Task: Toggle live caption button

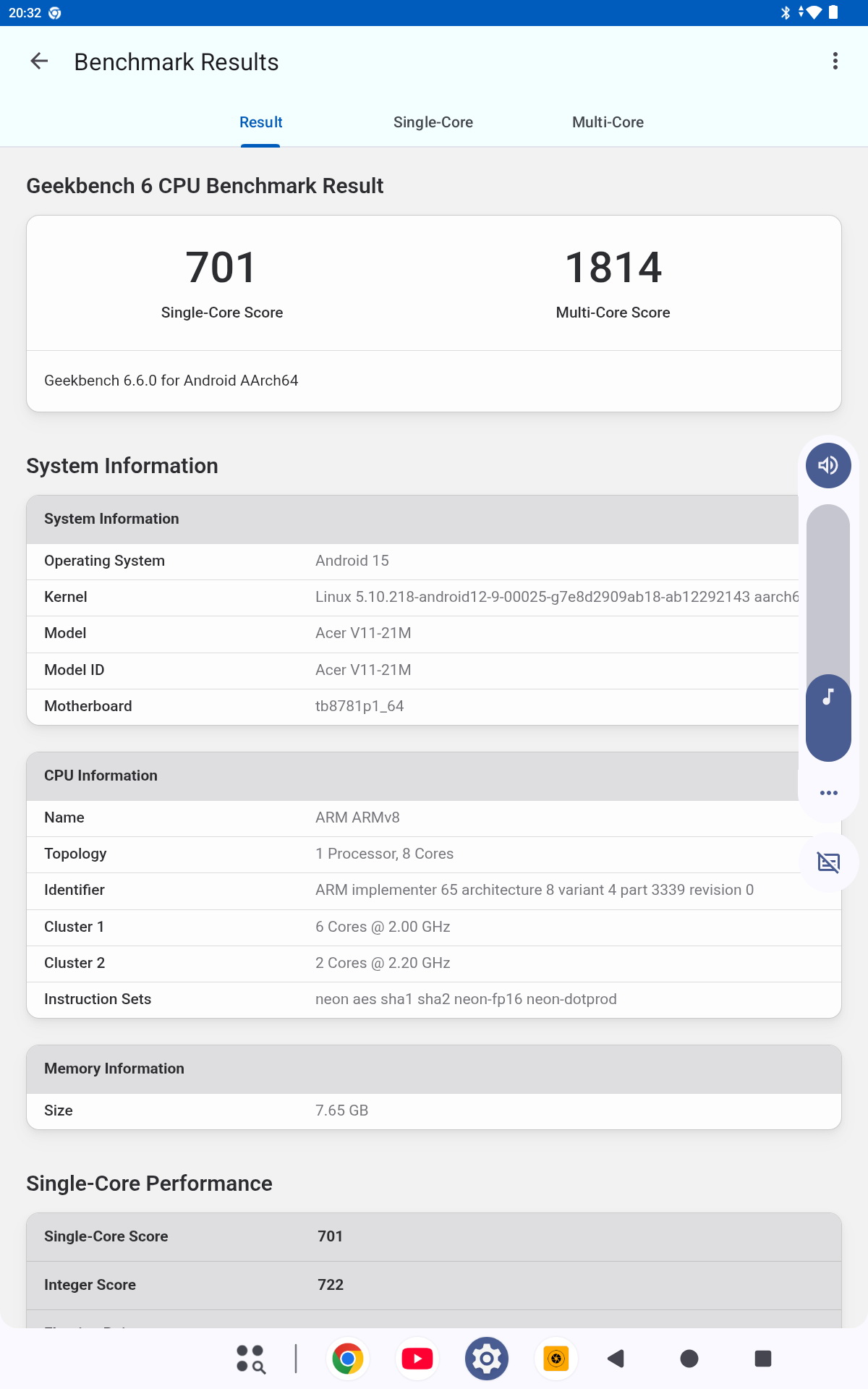Action: tap(828, 862)
